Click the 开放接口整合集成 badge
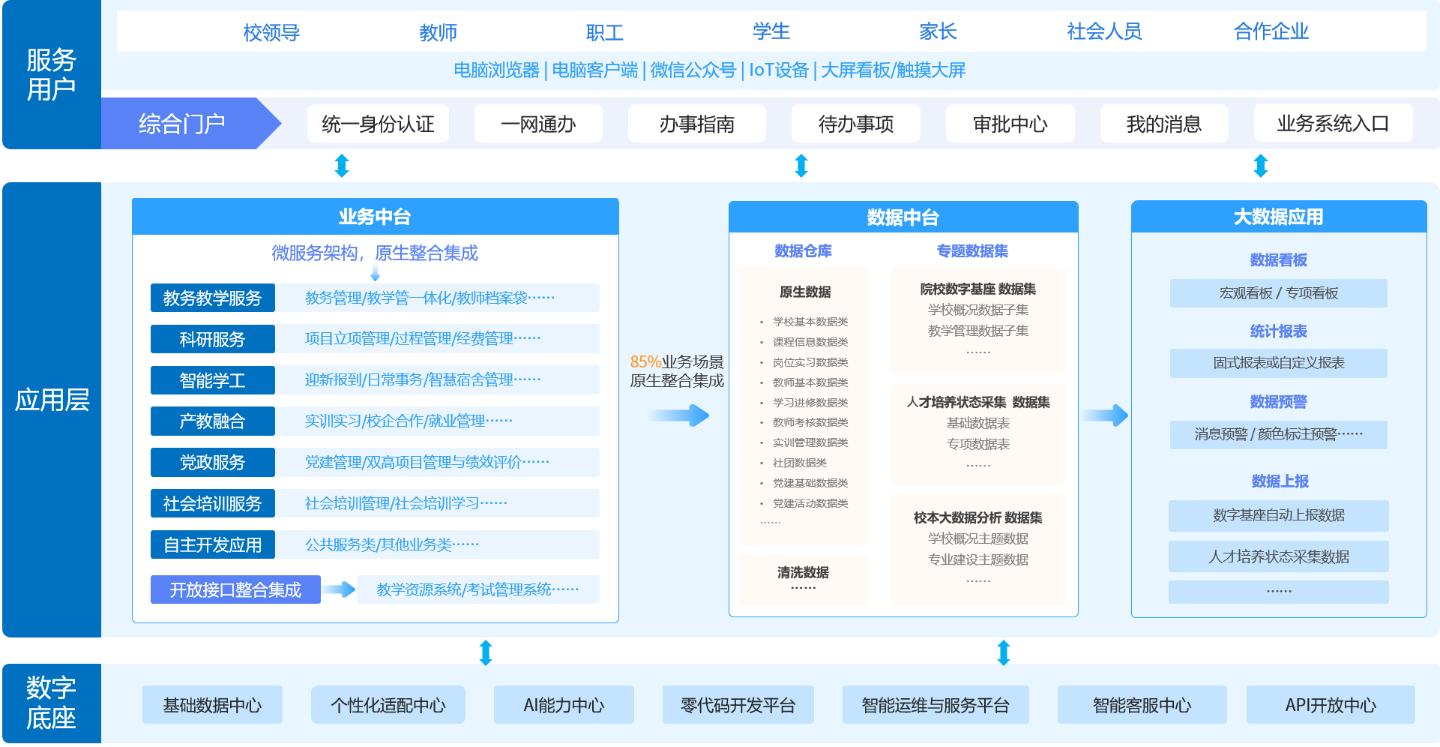1440x747 pixels. click(234, 589)
